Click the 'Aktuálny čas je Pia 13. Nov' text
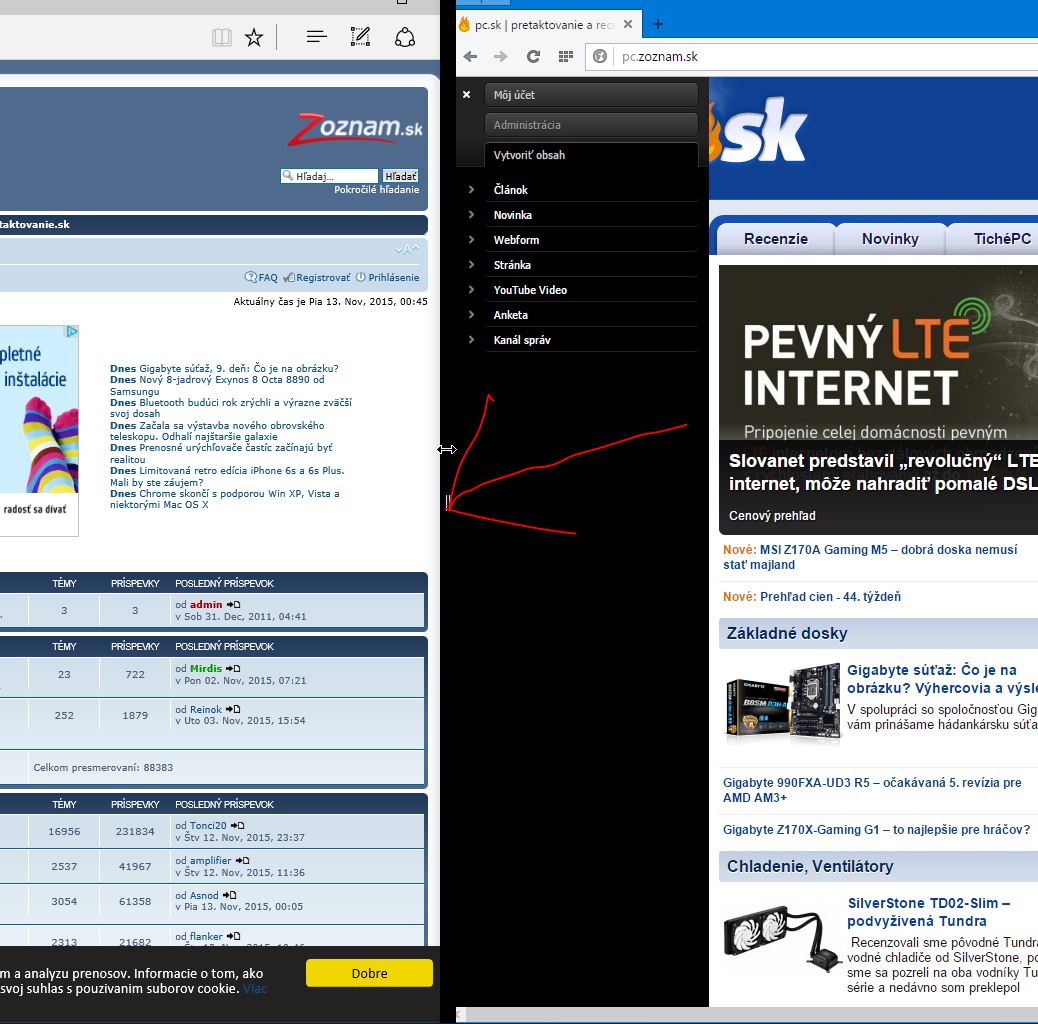This screenshot has width=1038, height=1024. 330,301
